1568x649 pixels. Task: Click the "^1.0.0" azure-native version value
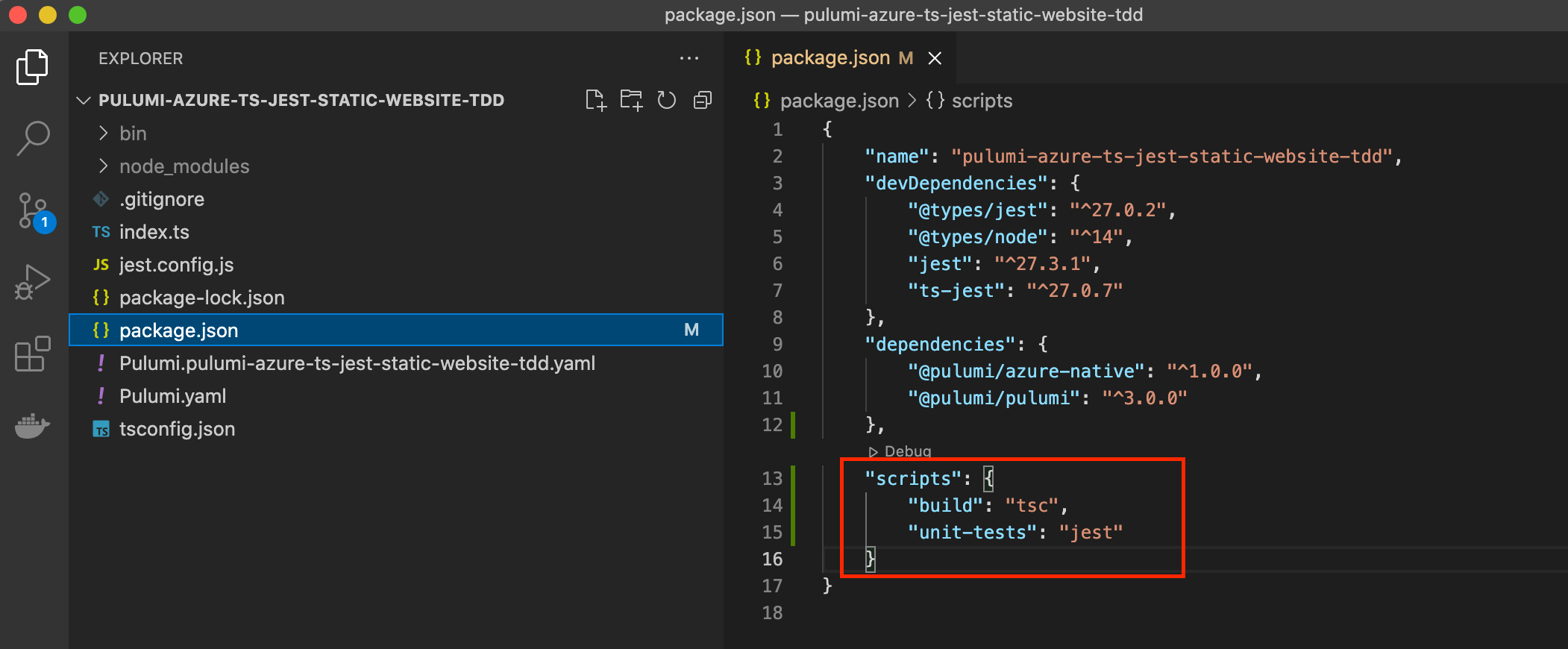point(1209,371)
